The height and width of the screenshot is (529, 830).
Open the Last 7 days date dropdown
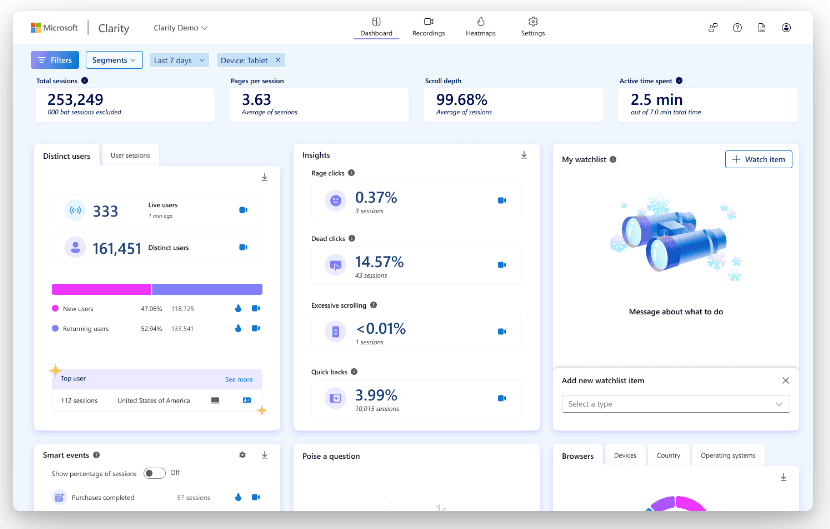pyautogui.click(x=179, y=60)
